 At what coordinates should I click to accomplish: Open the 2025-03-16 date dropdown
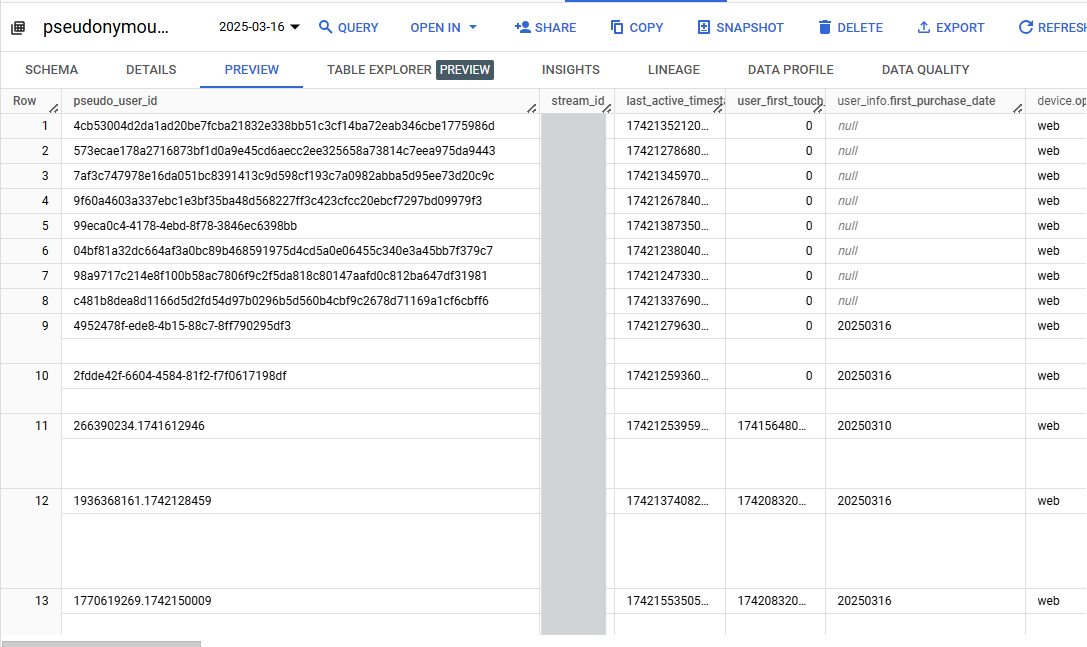tap(259, 27)
